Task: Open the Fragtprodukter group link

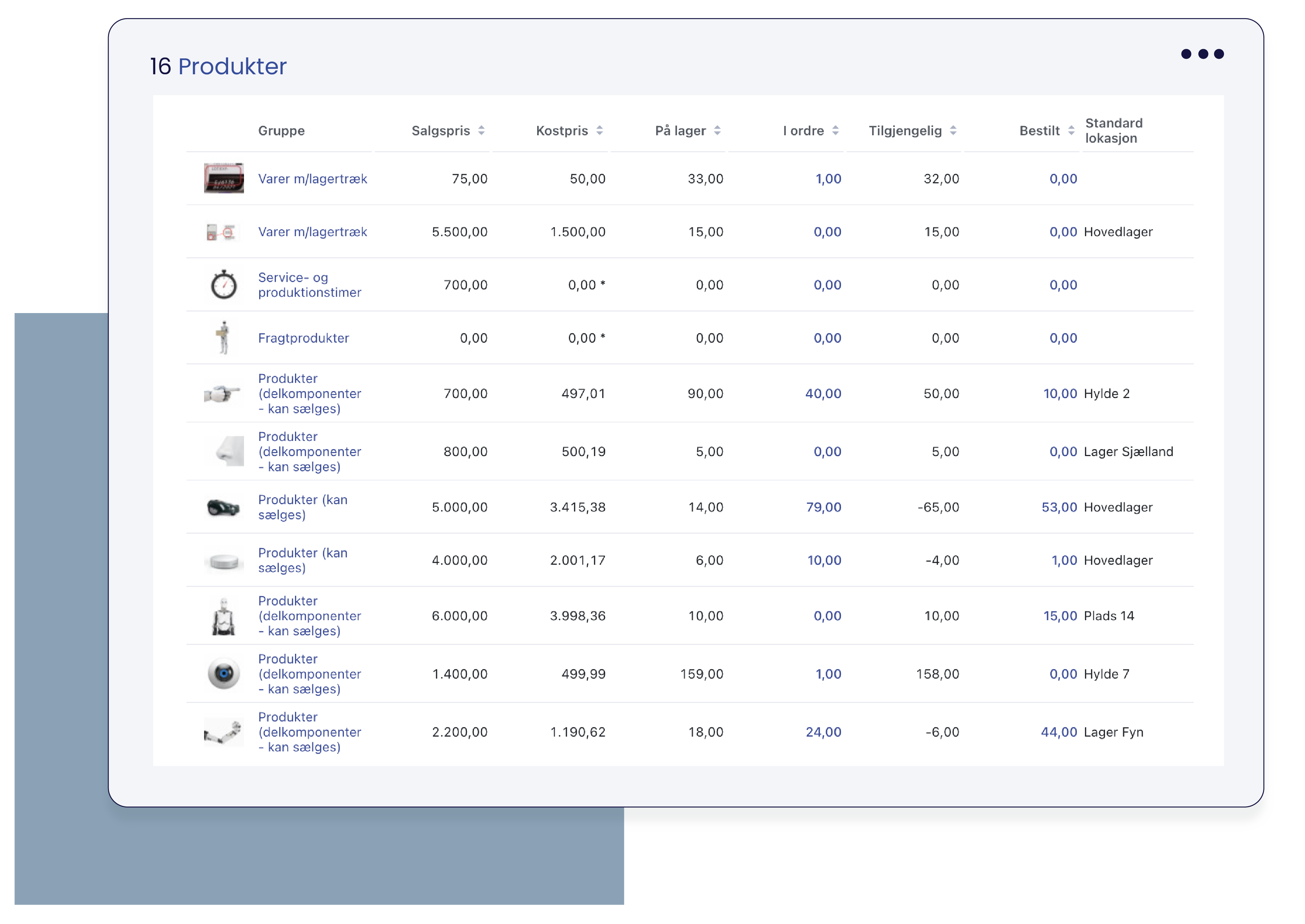Action: (304, 338)
